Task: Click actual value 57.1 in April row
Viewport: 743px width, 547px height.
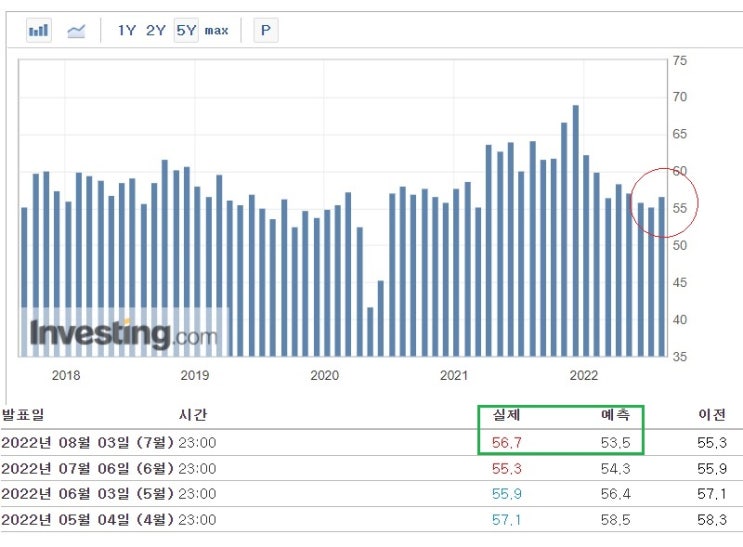Action: click(x=507, y=520)
